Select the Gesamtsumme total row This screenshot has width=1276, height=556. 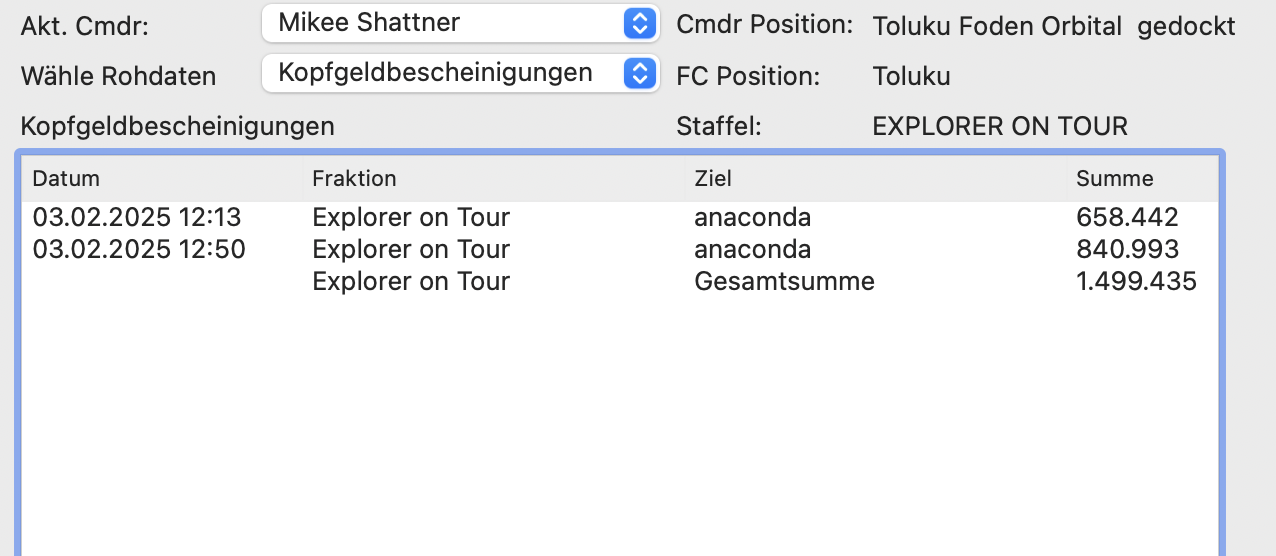784,281
